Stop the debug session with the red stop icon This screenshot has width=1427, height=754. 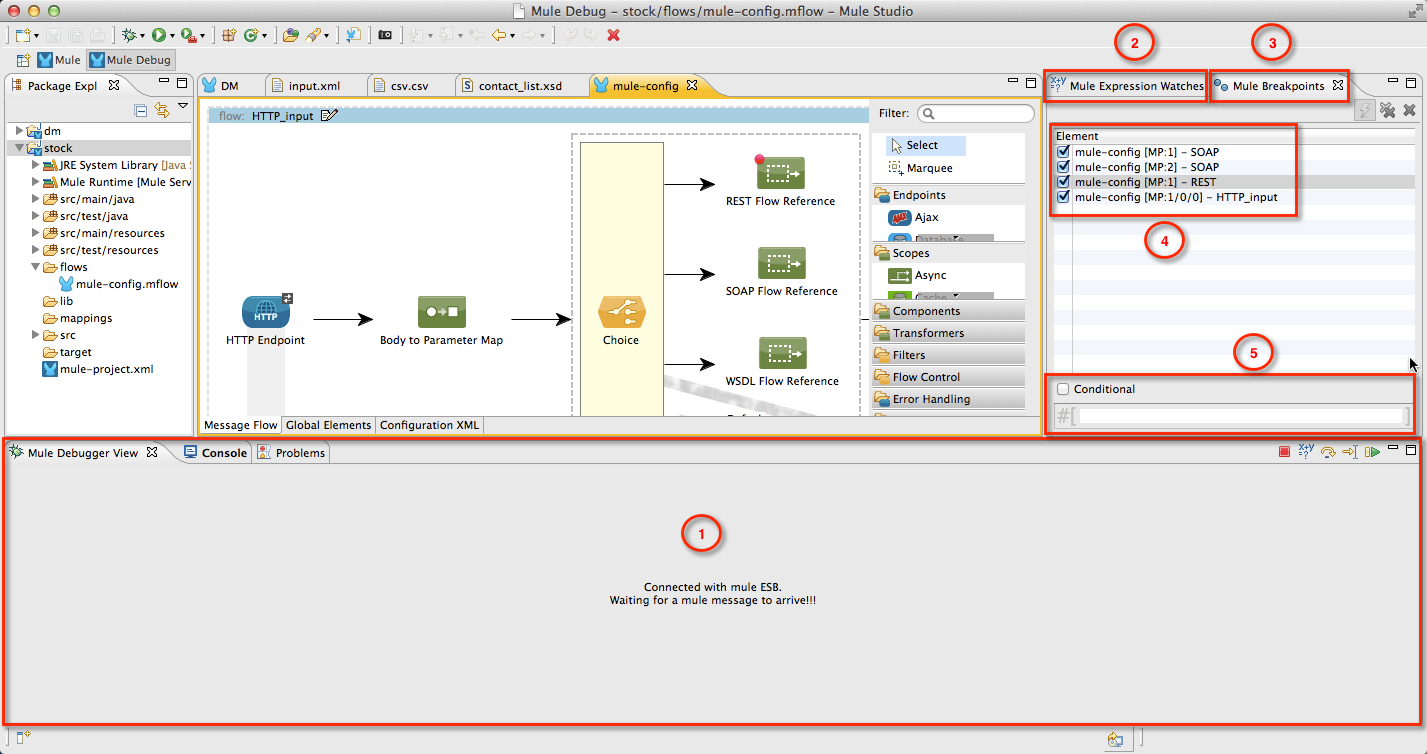point(1283,451)
